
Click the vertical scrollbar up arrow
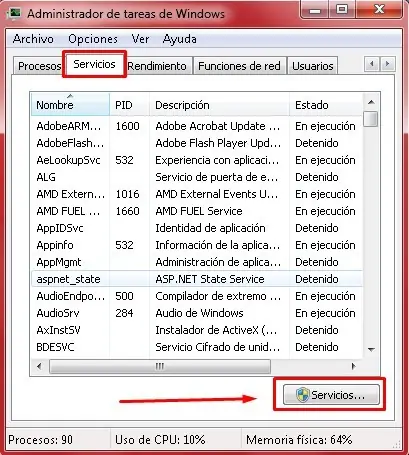pos(371,102)
